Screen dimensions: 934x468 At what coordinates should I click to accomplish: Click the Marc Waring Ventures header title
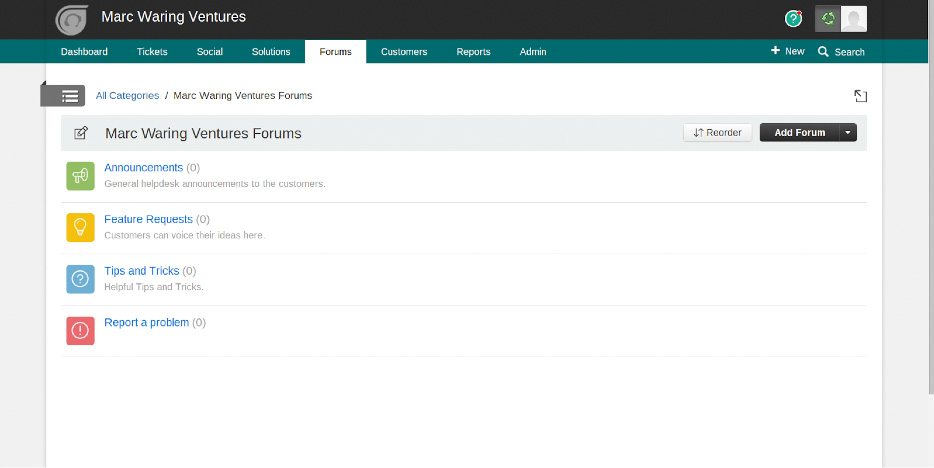coord(173,17)
